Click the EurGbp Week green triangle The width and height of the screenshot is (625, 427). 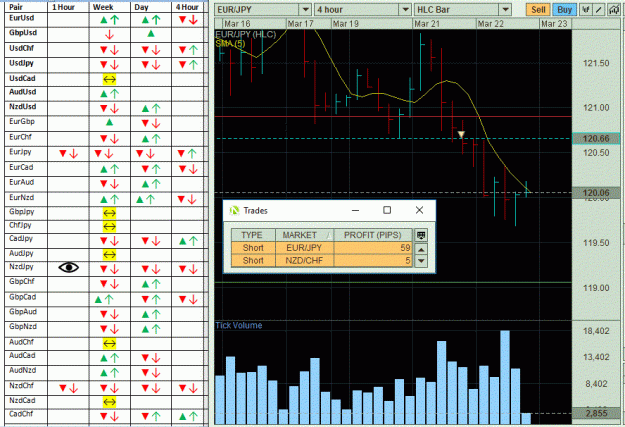click(109, 122)
